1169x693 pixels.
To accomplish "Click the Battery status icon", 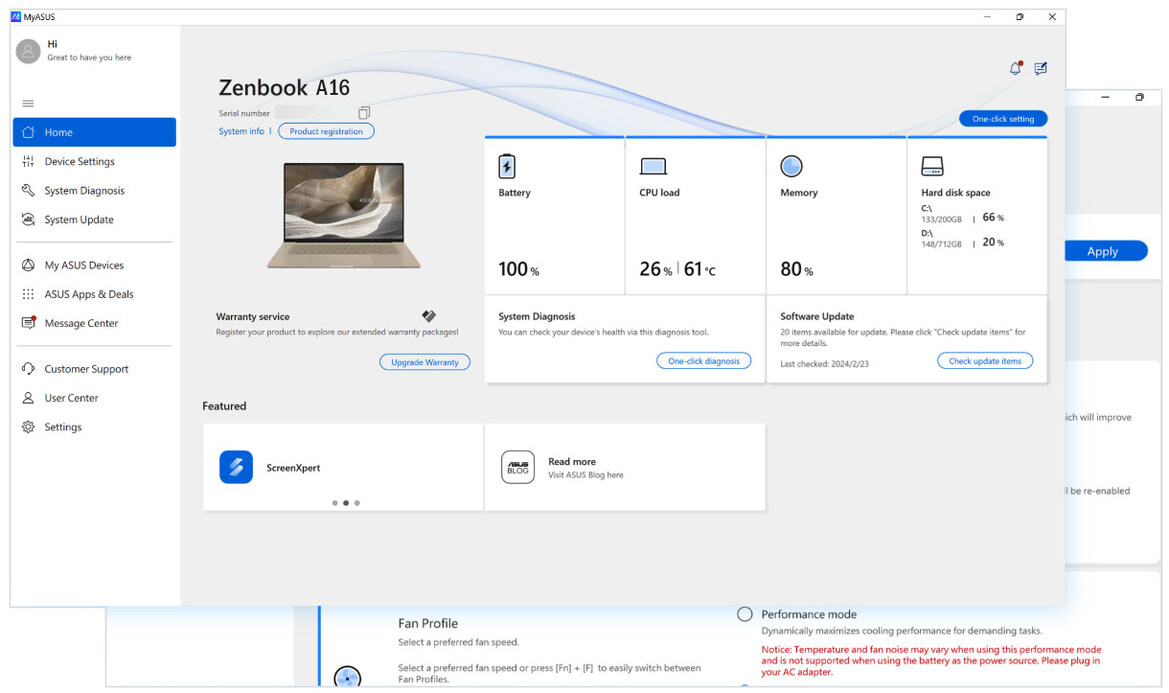I will click(507, 166).
